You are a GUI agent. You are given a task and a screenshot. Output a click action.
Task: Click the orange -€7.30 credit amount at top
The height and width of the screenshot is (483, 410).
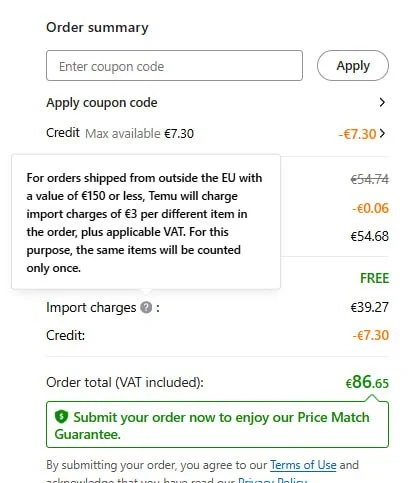tap(357, 134)
